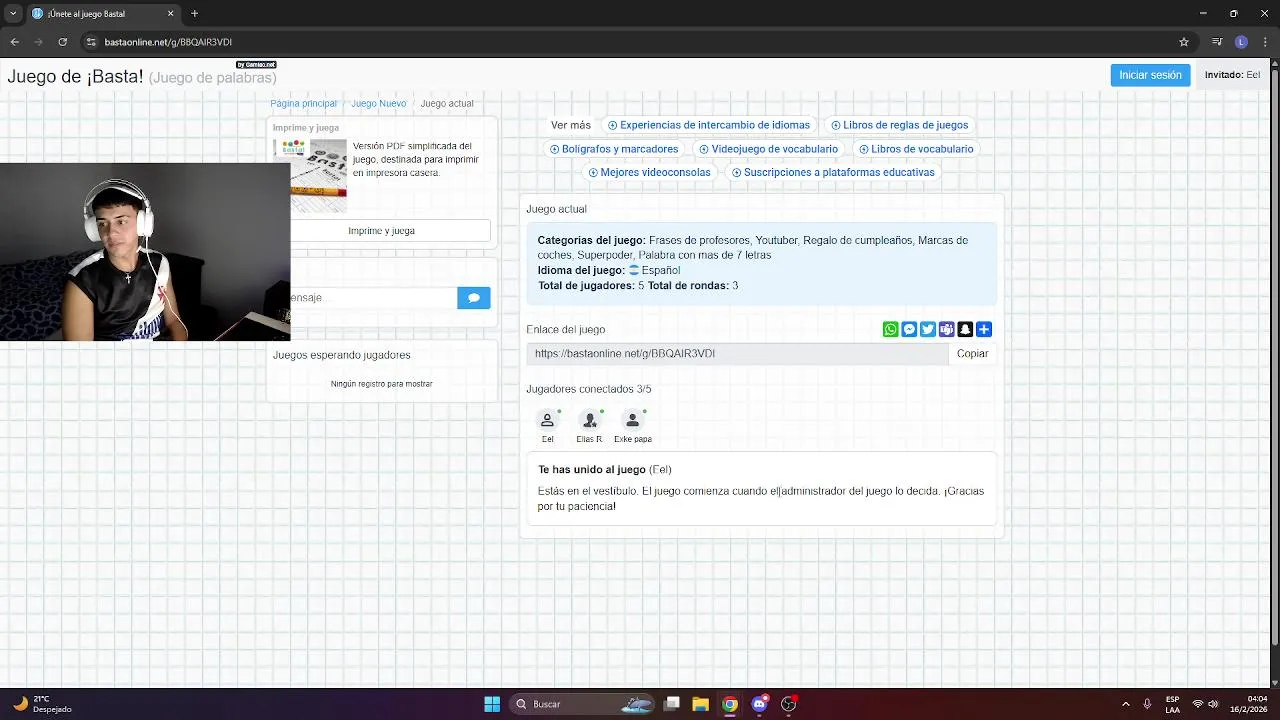Open Task View on taskbar
1280x720 pixels.
point(672,704)
